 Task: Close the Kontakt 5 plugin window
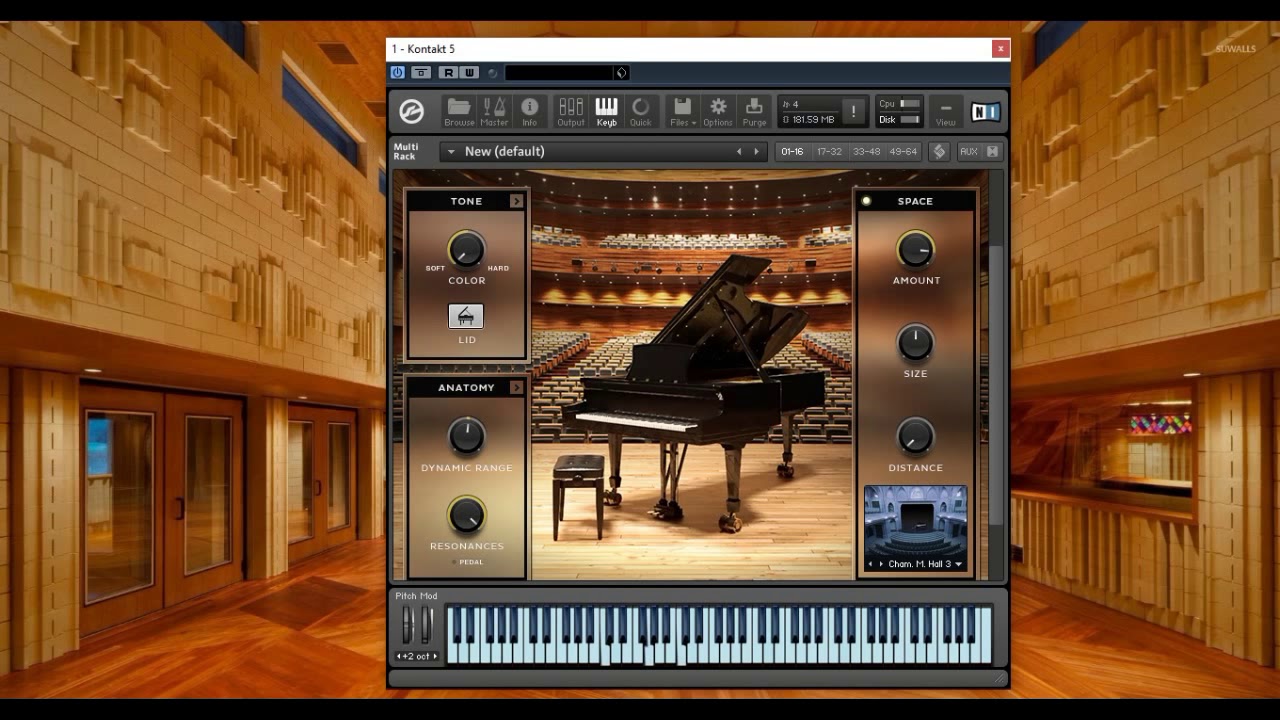click(1000, 49)
